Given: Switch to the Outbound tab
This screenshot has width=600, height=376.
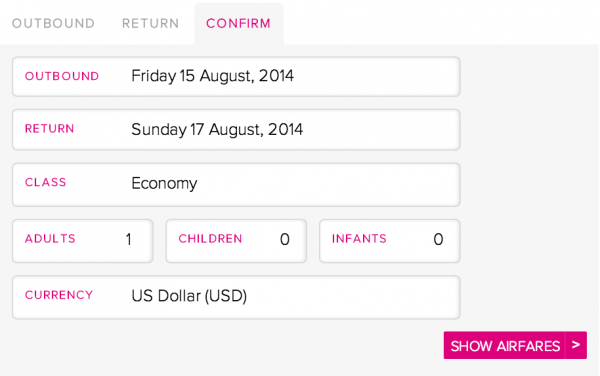Looking at the screenshot, I should (53, 23).
